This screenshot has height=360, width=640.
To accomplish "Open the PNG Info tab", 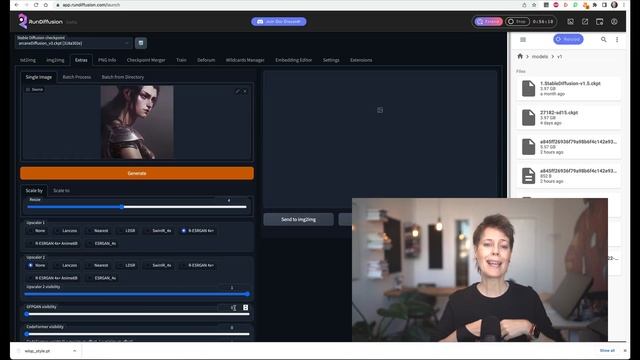I will point(107,60).
